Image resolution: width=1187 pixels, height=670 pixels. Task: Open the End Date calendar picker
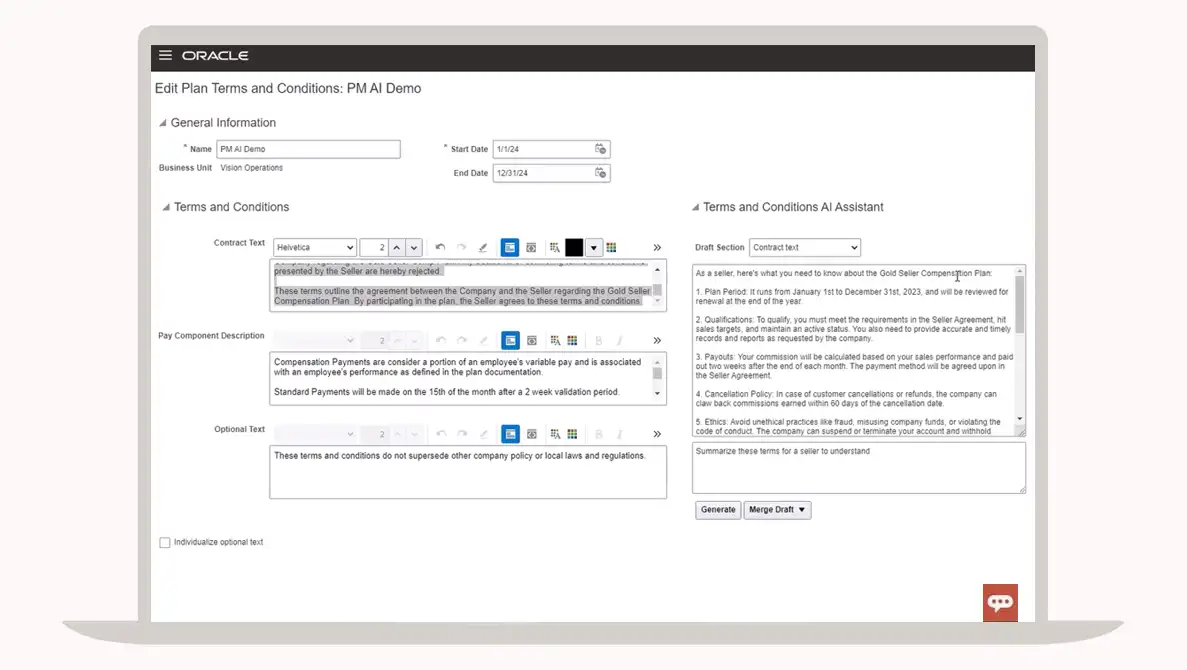(x=601, y=173)
